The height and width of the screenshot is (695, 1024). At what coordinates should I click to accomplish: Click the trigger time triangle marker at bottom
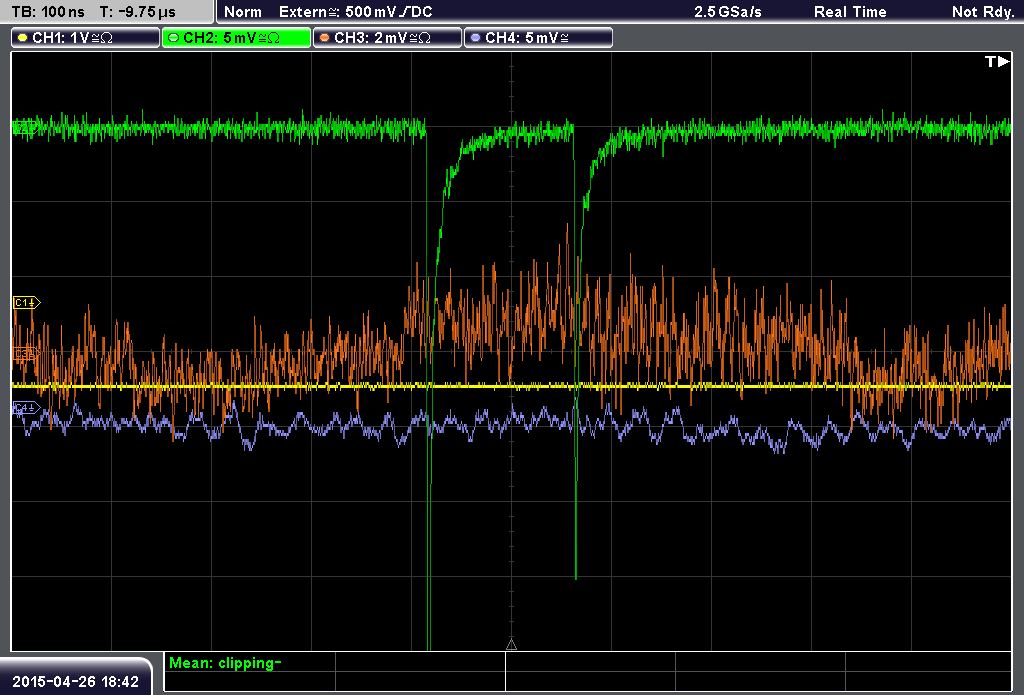[x=511, y=645]
